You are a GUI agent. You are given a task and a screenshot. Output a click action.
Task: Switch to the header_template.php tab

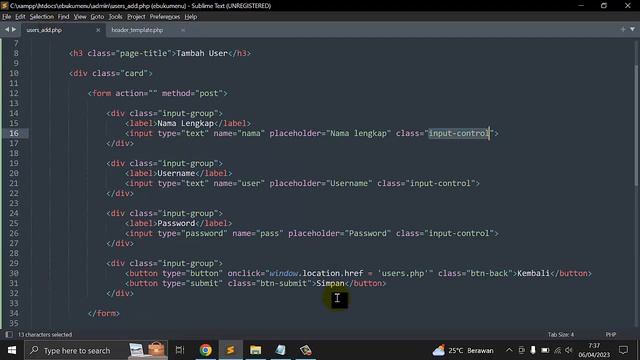[x=137, y=30]
